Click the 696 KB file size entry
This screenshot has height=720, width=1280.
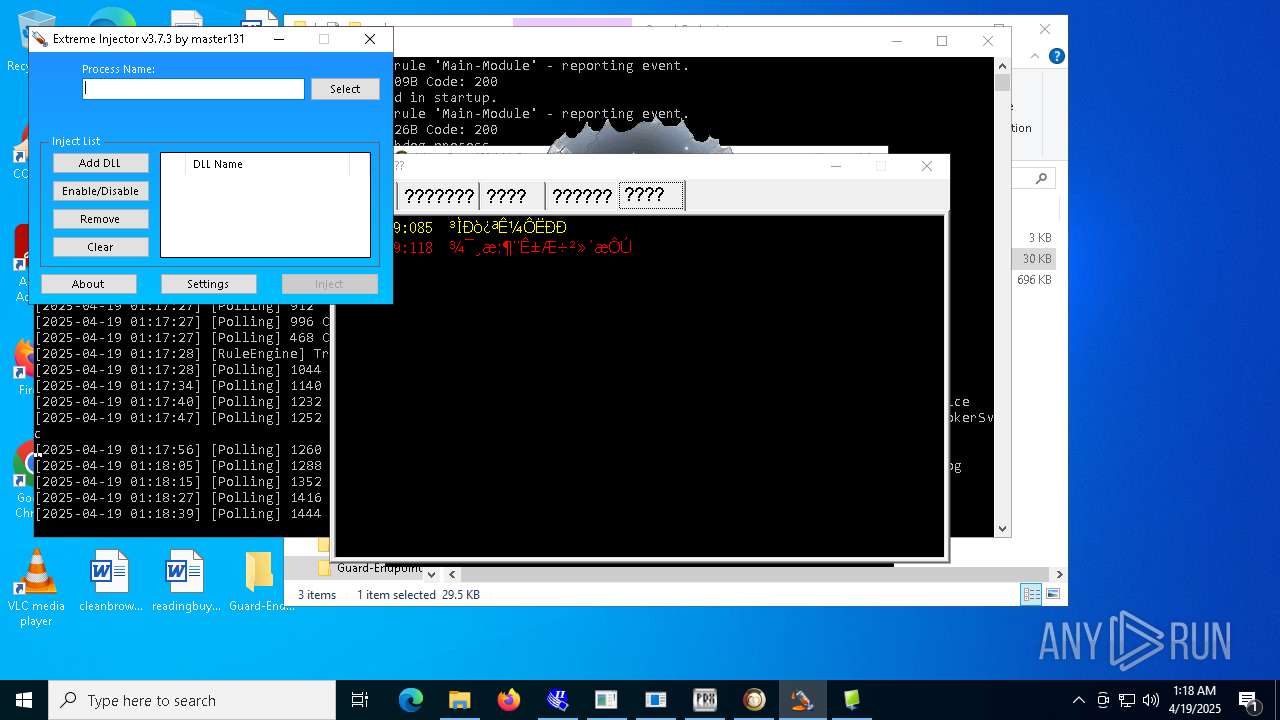coord(1034,280)
